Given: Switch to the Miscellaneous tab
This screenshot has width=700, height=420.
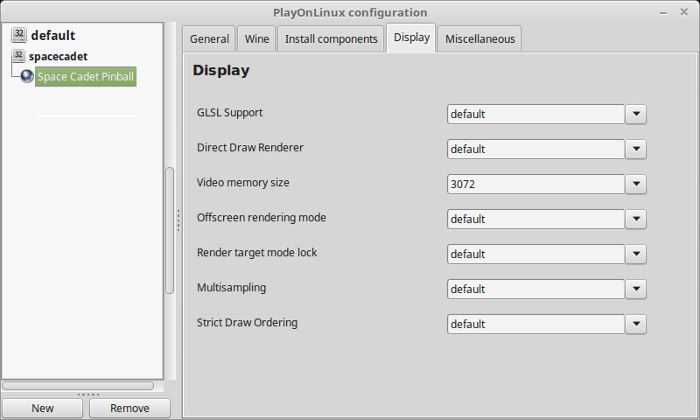Looking at the screenshot, I should [x=480, y=39].
